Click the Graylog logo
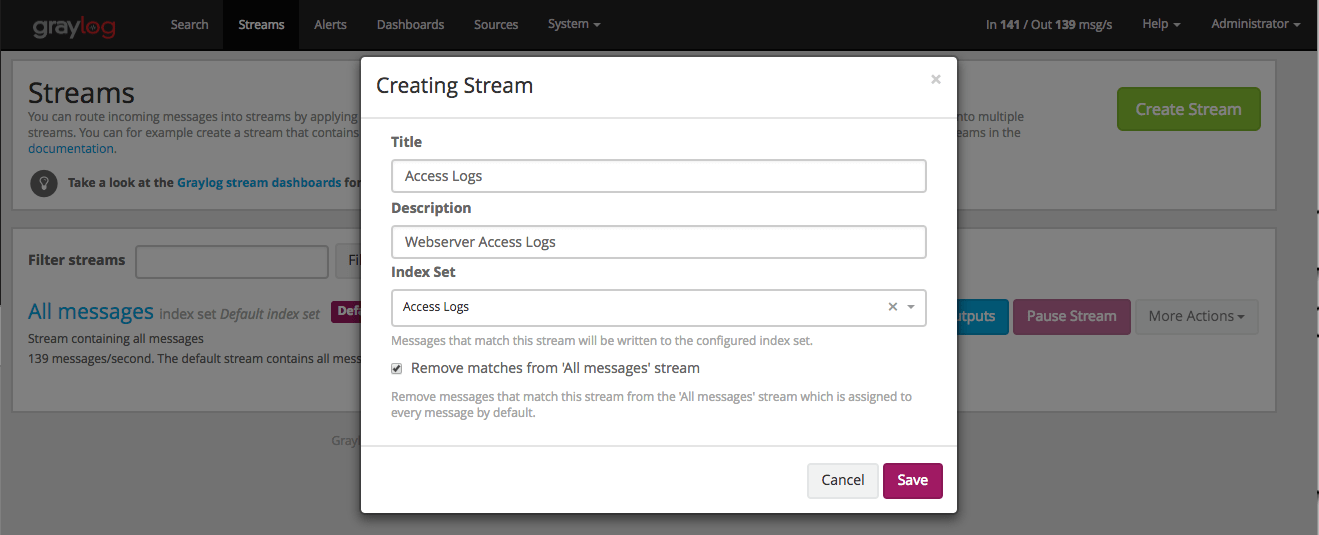Image resolution: width=1319 pixels, height=535 pixels. [x=74, y=25]
